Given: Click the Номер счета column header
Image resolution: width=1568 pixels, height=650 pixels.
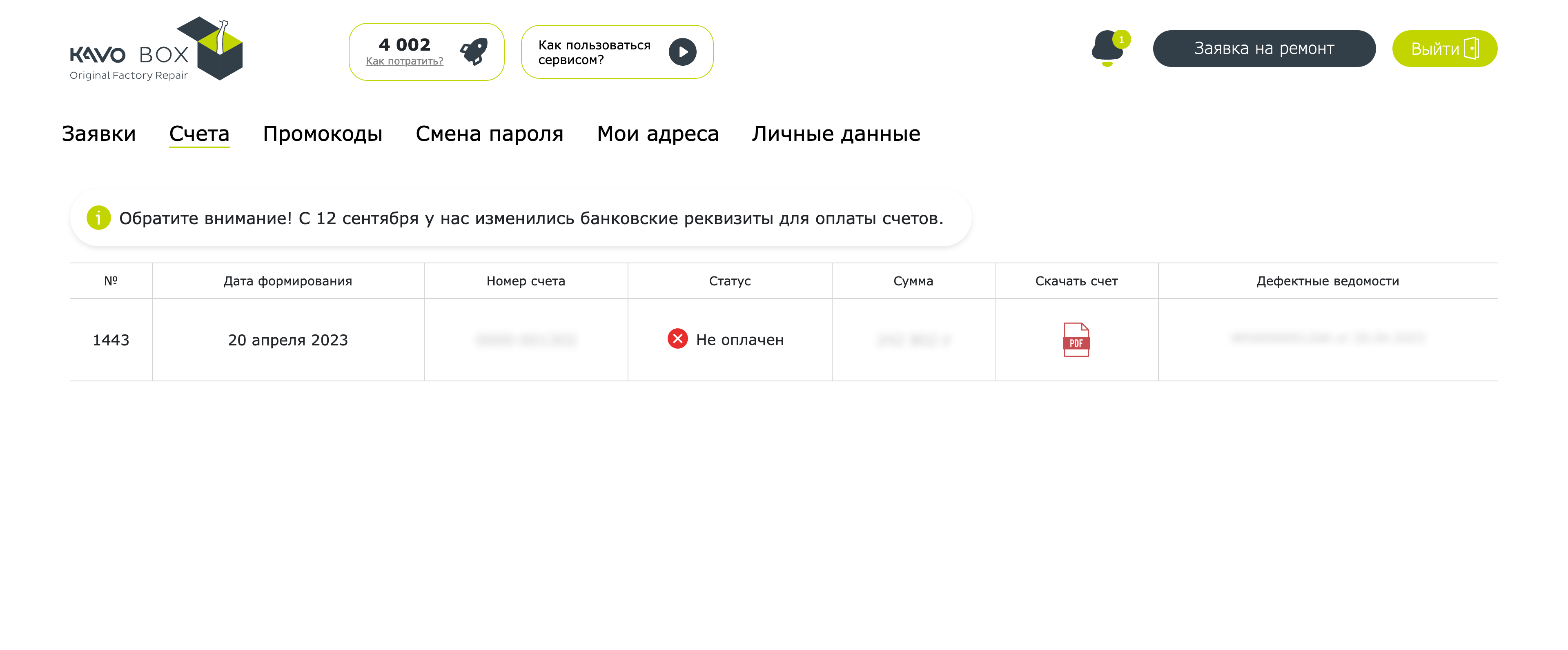Looking at the screenshot, I should pyautogui.click(x=526, y=281).
